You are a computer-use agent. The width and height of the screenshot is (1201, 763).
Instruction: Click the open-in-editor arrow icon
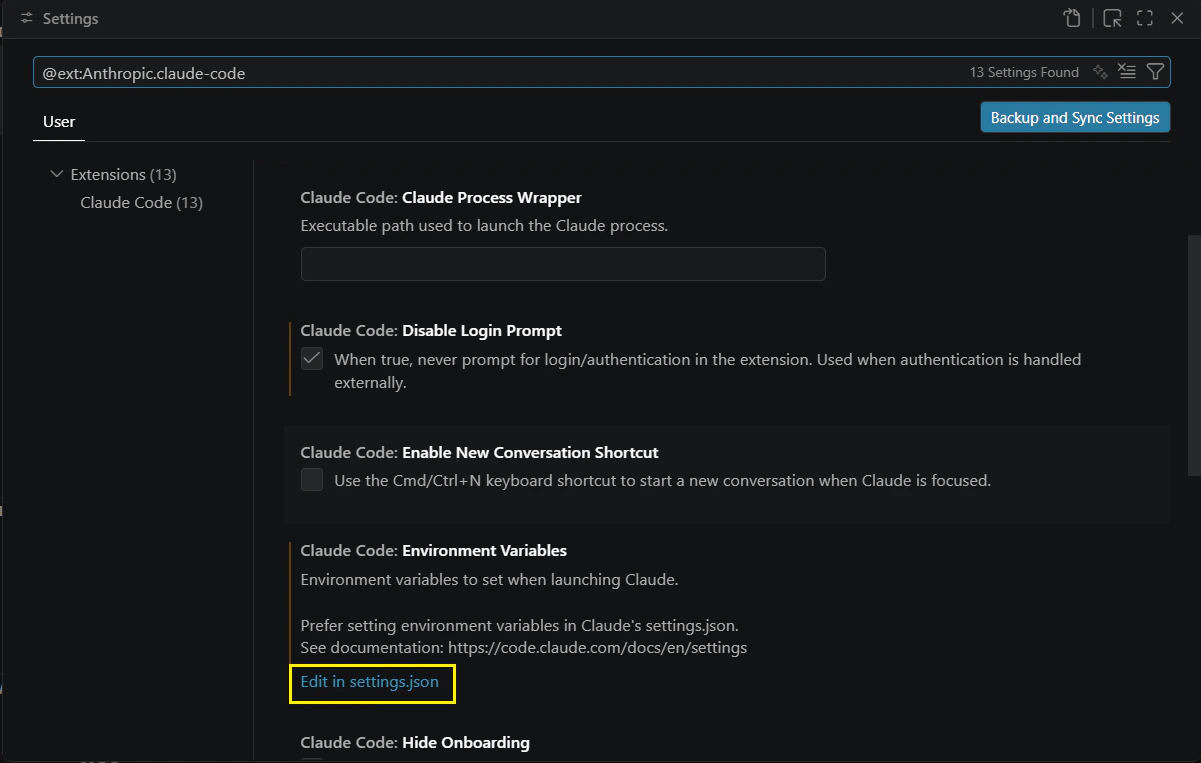tap(1111, 18)
